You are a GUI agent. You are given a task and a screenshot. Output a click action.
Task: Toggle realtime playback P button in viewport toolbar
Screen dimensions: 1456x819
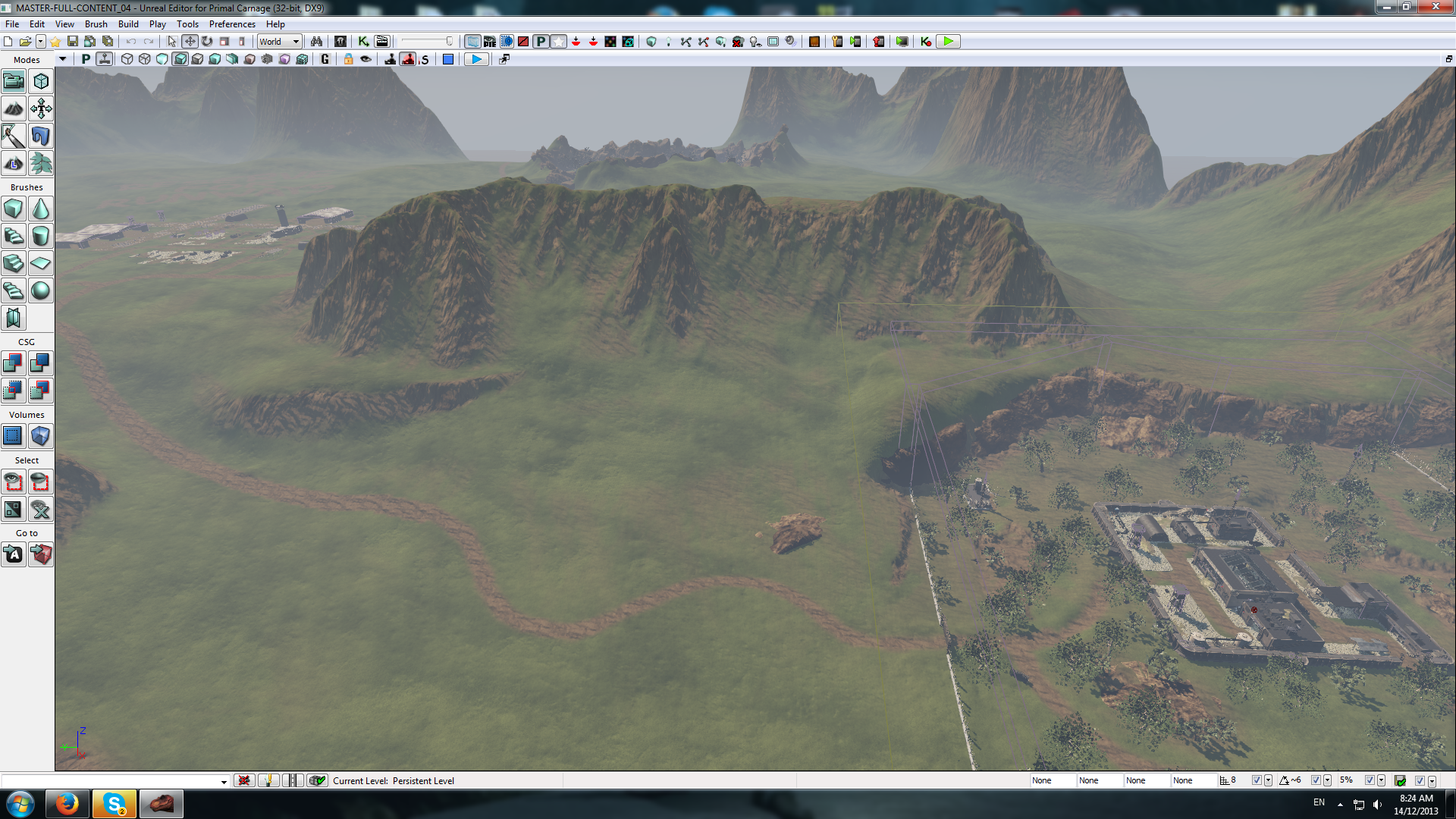pyautogui.click(x=86, y=59)
